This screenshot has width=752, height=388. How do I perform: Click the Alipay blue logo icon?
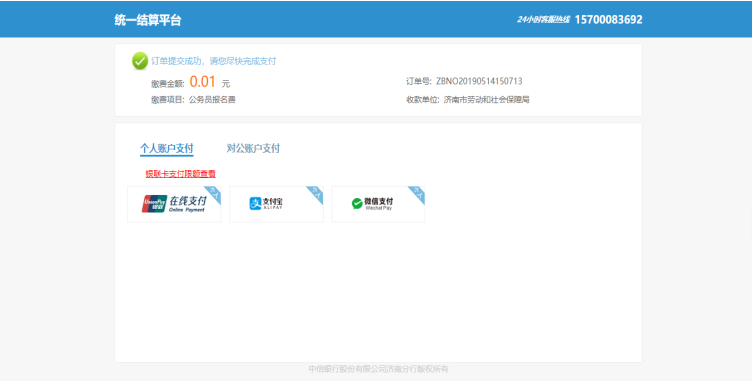pyautogui.click(x=255, y=204)
